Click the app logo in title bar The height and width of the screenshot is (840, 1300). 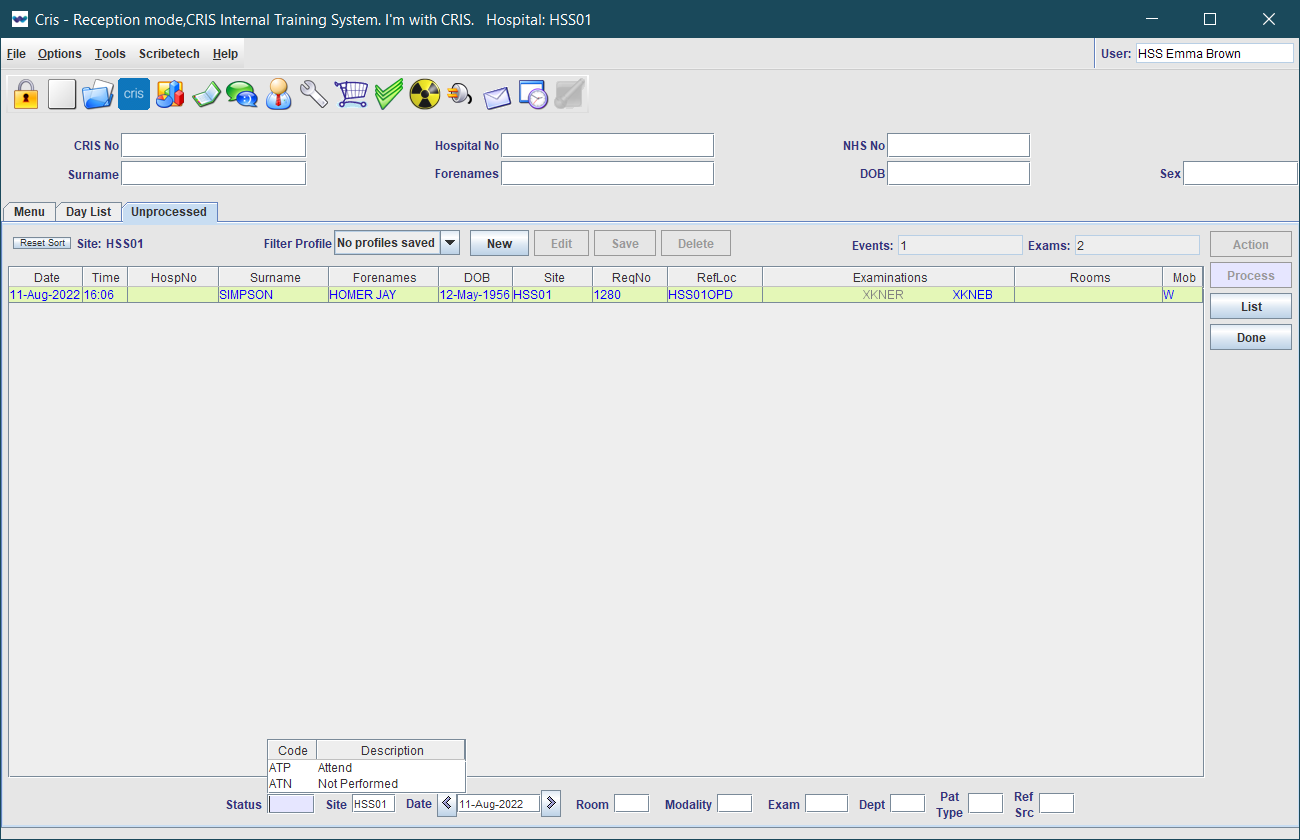pos(19,19)
